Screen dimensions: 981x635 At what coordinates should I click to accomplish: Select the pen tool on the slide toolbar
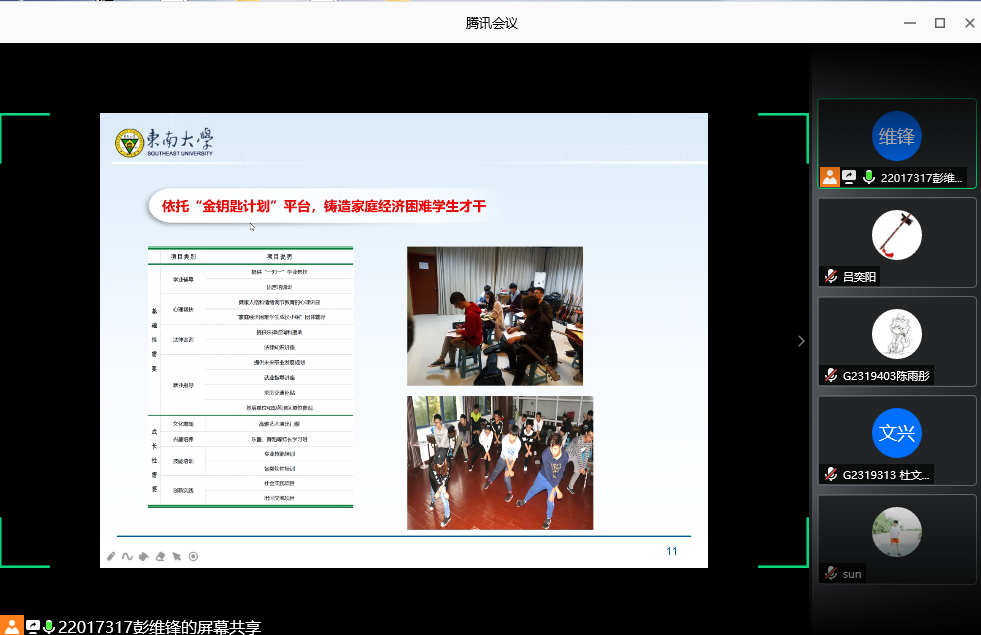click(112, 556)
